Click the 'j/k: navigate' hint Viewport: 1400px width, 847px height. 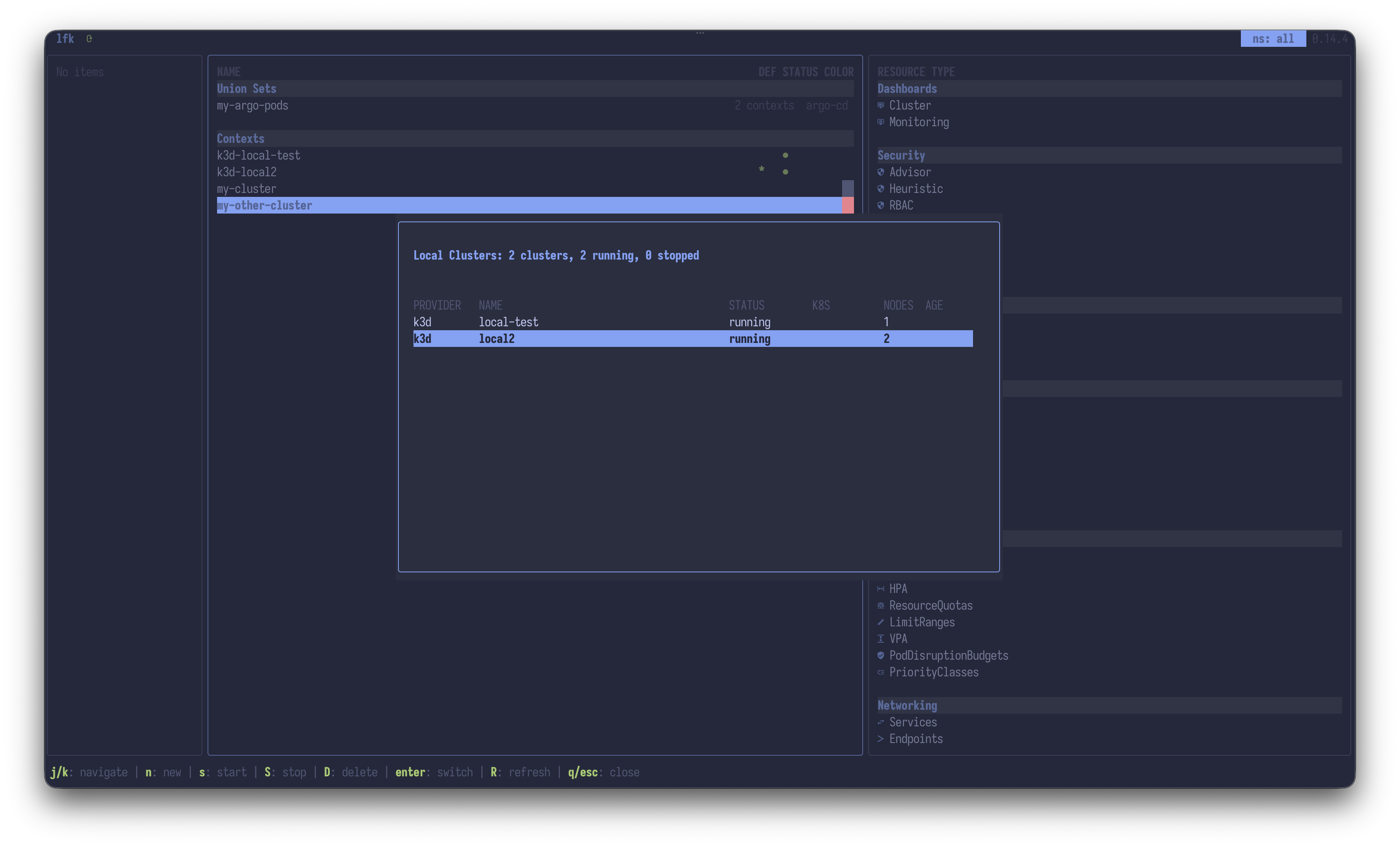pyautogui.click(x=89, y=772)
